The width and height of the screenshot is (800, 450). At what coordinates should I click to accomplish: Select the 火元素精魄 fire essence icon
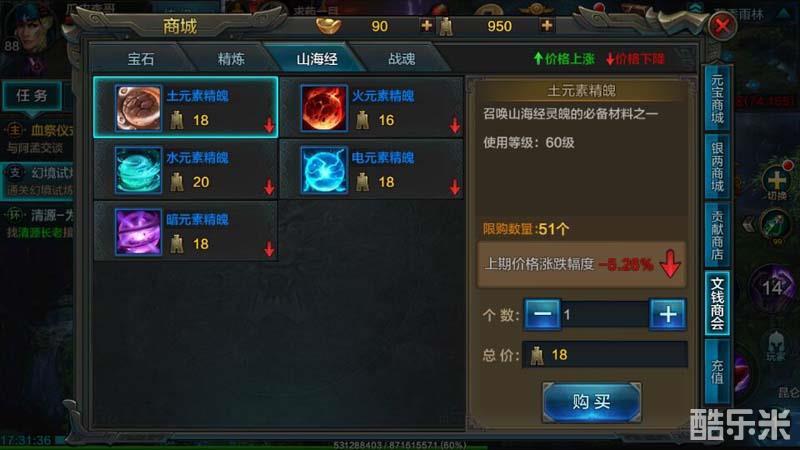(323, 108)
